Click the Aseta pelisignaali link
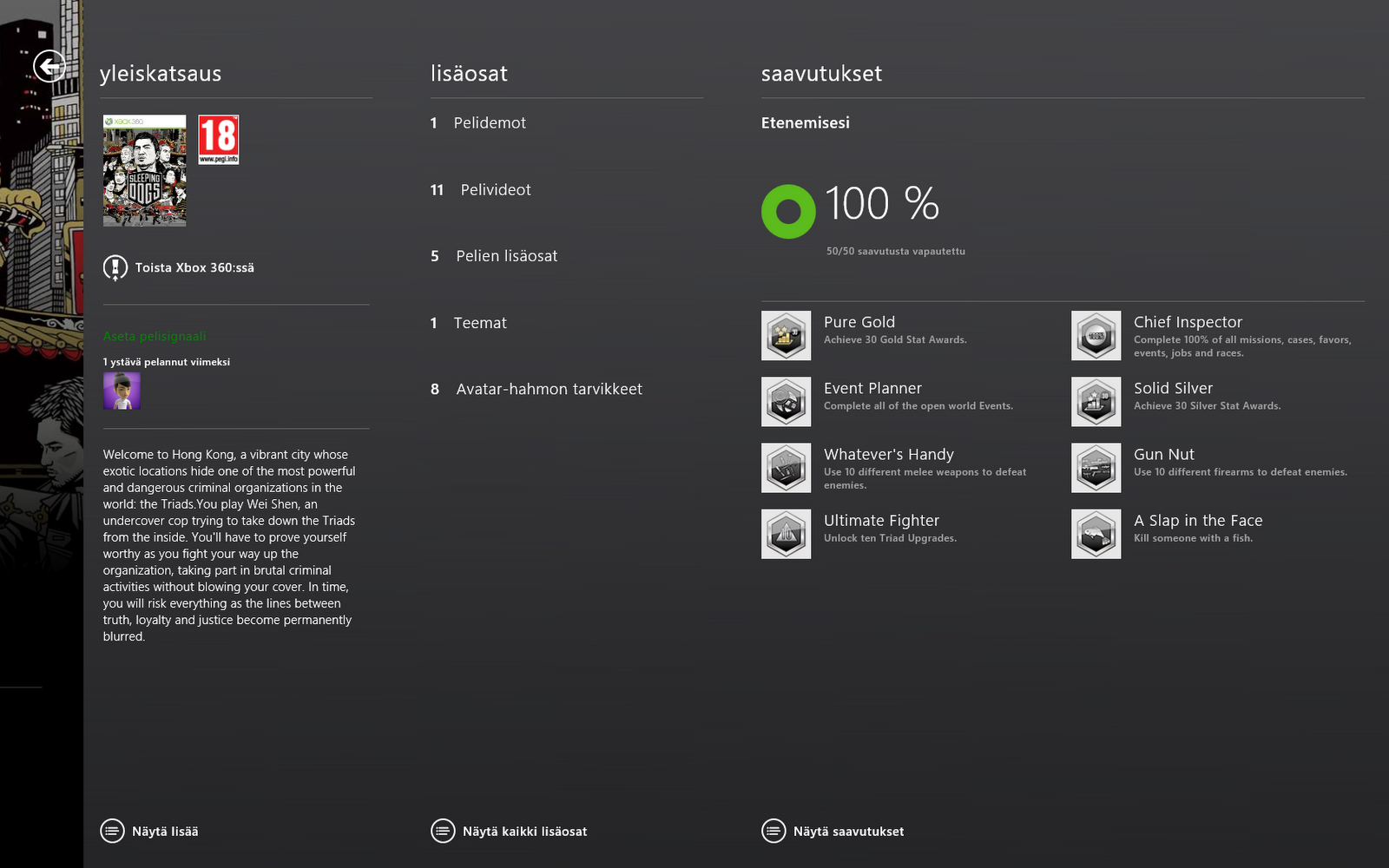The image size is (1389, 868). click(x=155, y=336)
